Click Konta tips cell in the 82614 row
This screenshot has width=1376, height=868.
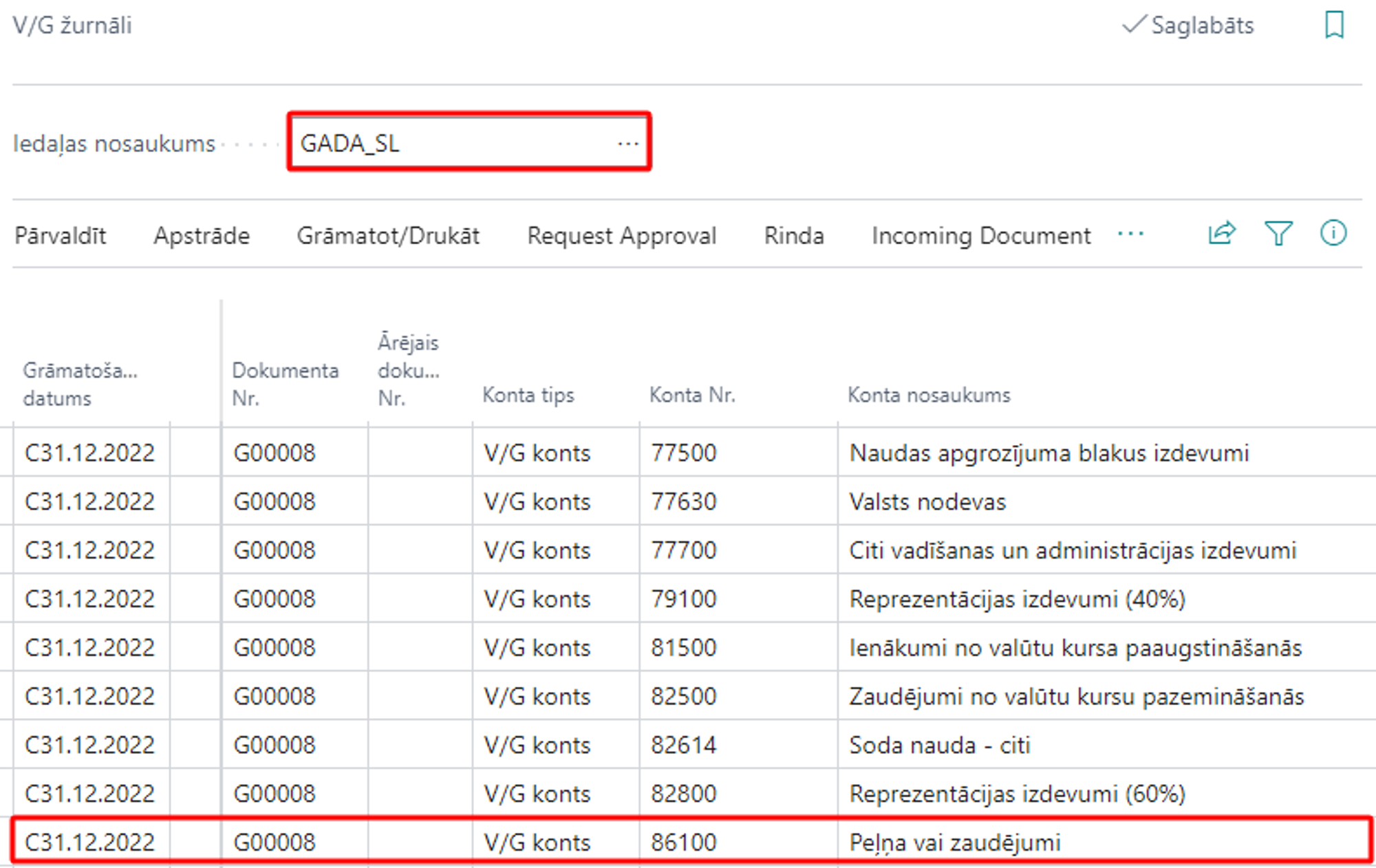537,745
